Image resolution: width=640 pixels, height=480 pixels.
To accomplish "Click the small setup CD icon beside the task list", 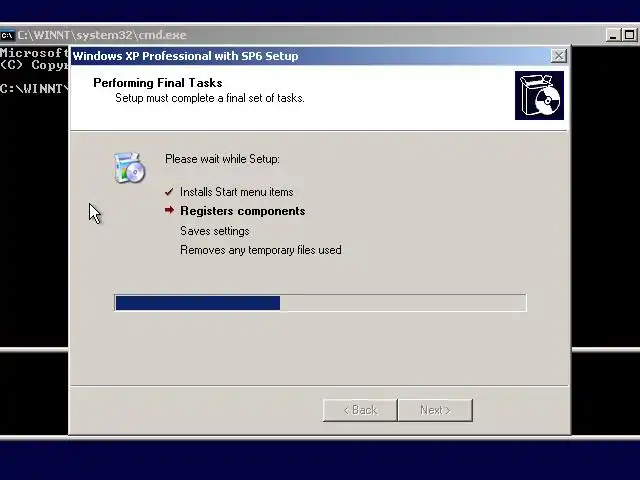I will click(129, 168).
